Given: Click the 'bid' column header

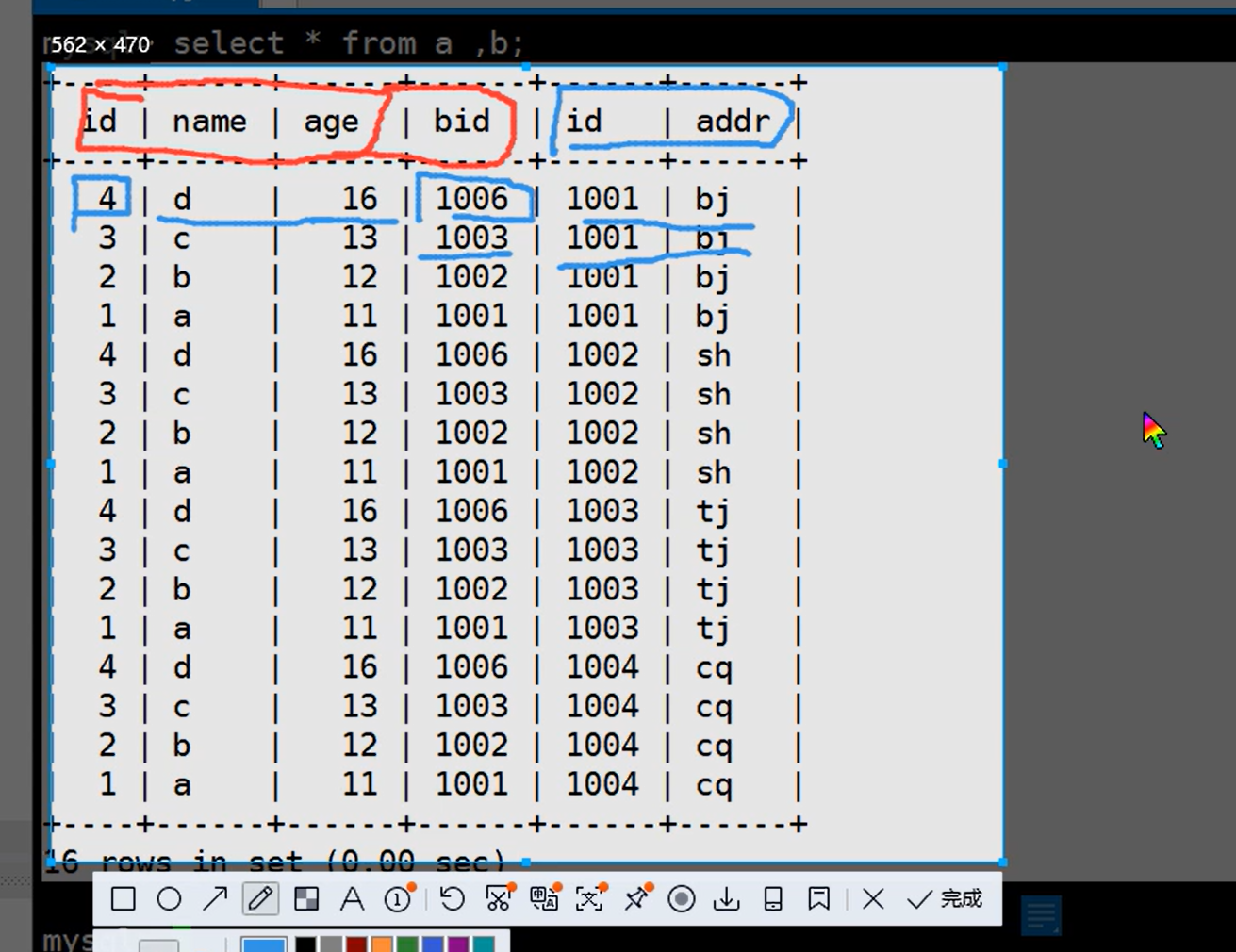Looking at the screenshot, I should coord(462,121).
